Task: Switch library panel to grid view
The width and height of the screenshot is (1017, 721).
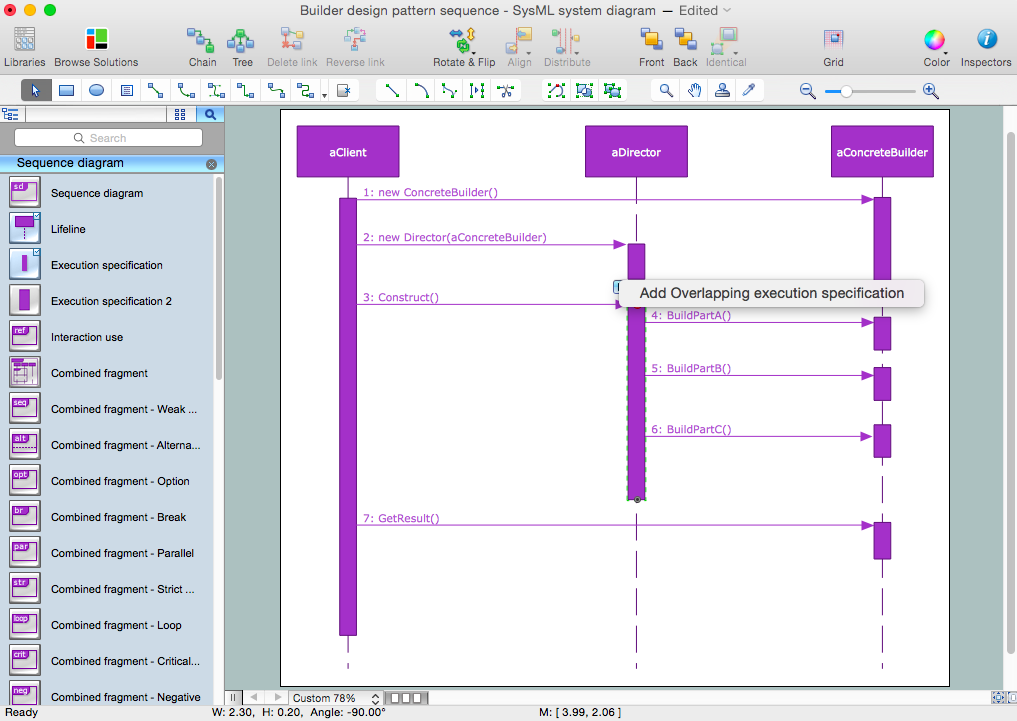Action: [x=180, y=114]
